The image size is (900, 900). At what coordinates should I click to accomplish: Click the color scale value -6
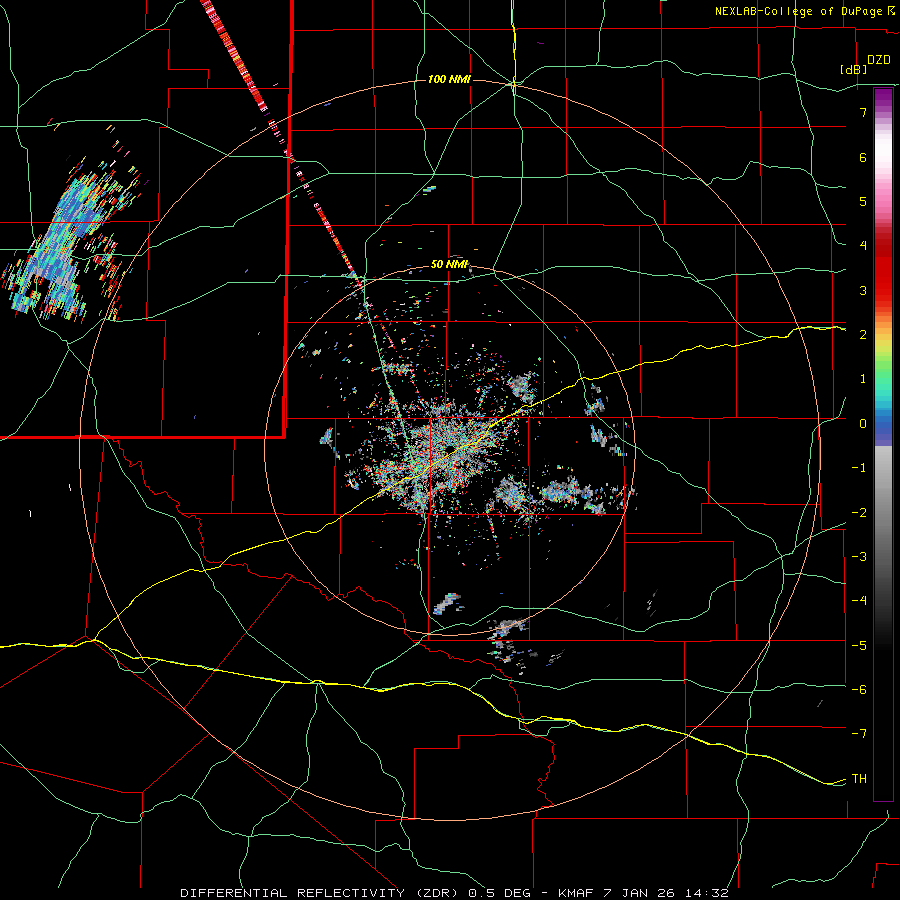click(x=859, y=690)
